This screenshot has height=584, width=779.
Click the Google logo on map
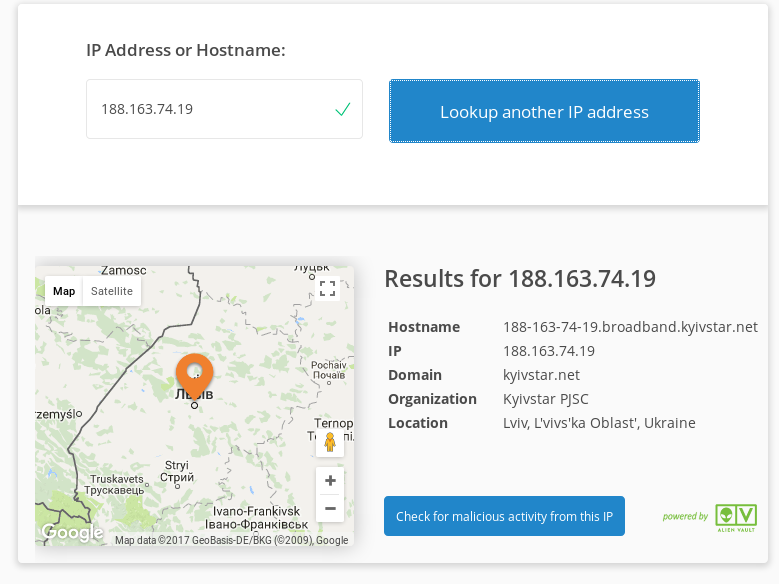tap(73, 532)
